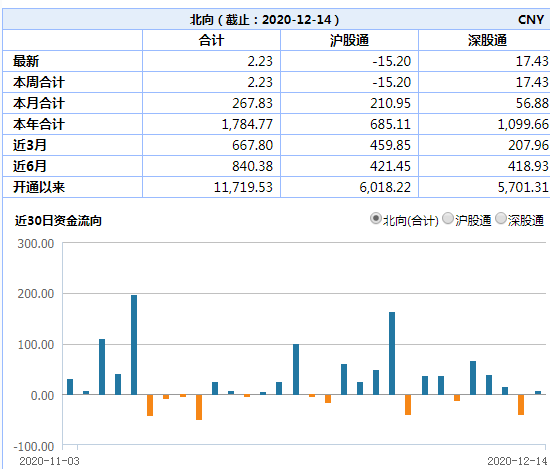550x469 pixels.
Task: Click the 本月合计 row label
Action: pos(39,103)
